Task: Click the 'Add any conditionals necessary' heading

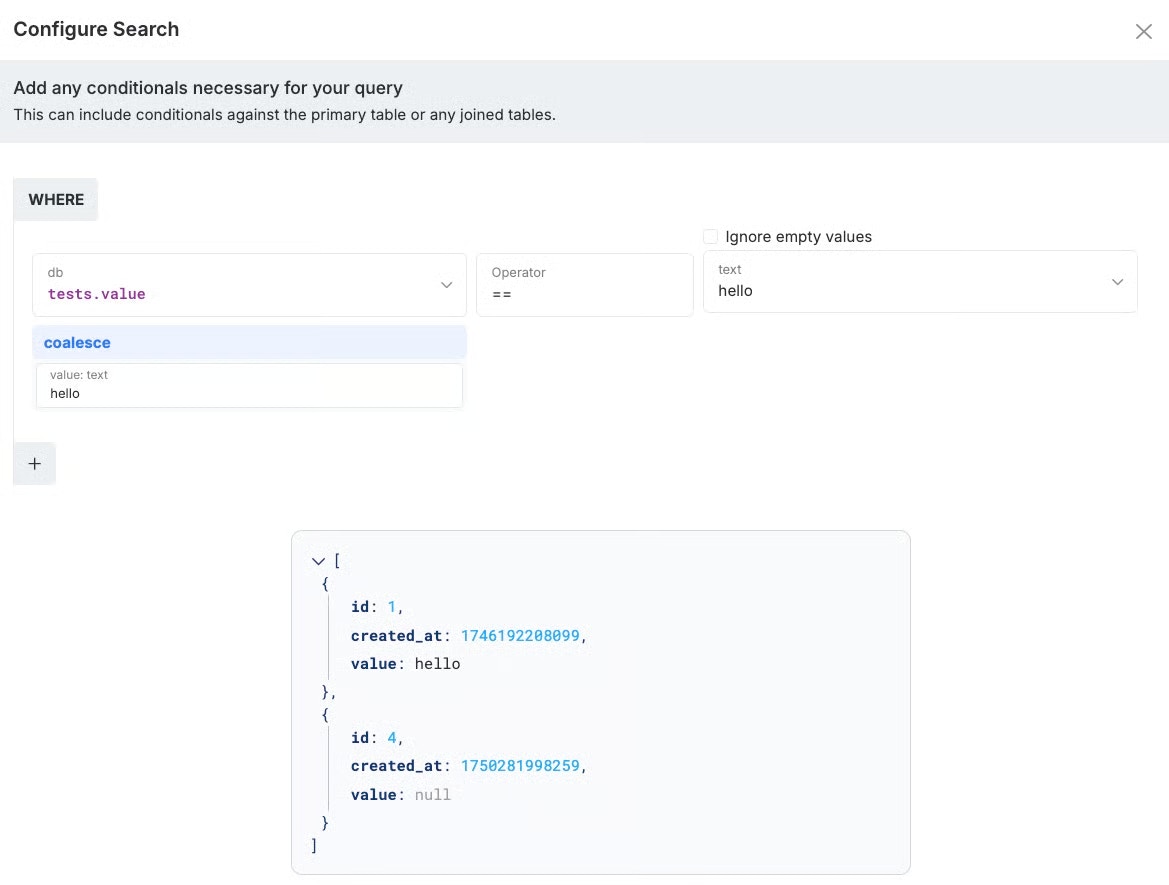Action: [x=208, y=89]
